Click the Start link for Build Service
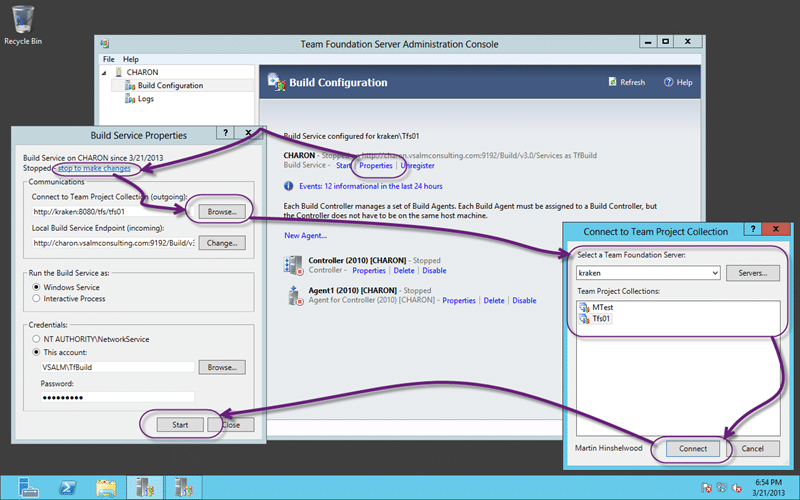 343,165
